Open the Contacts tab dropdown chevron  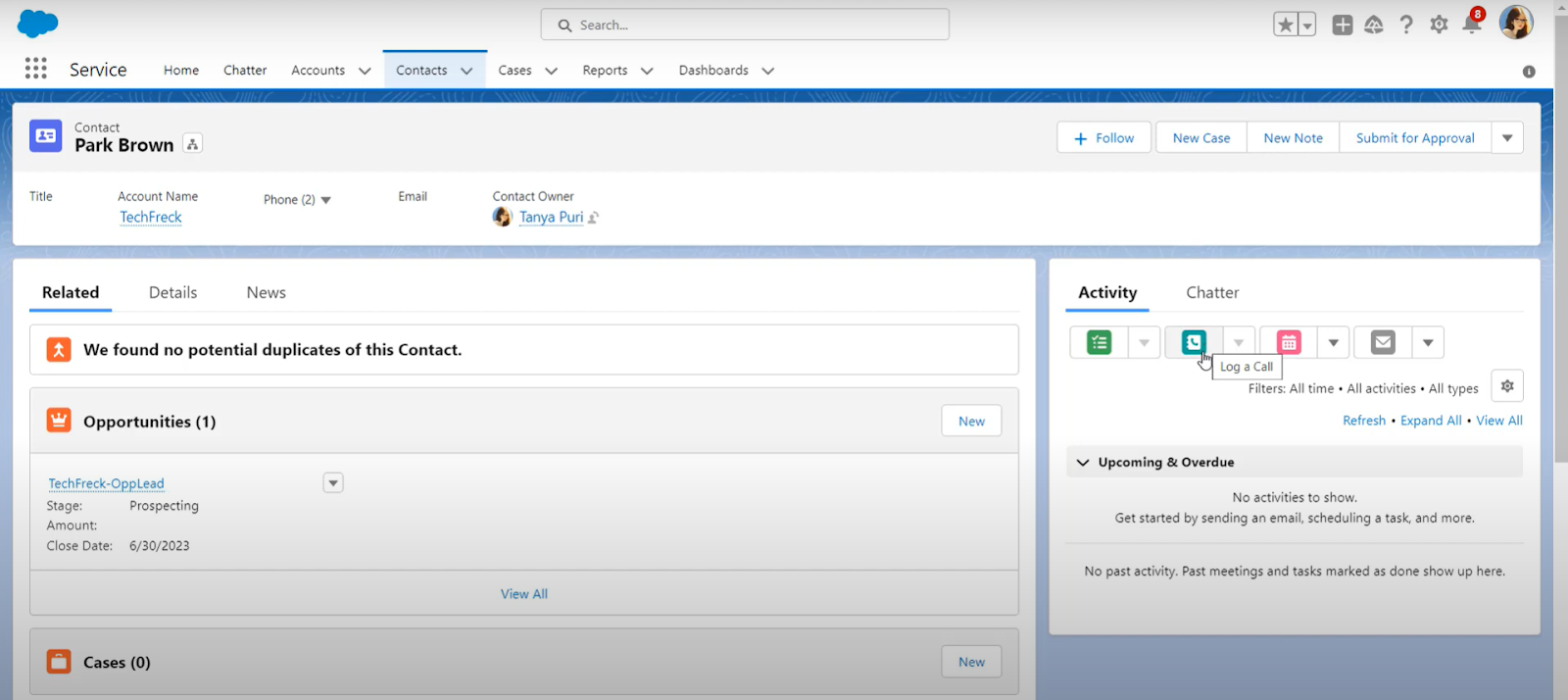point(466,71)
